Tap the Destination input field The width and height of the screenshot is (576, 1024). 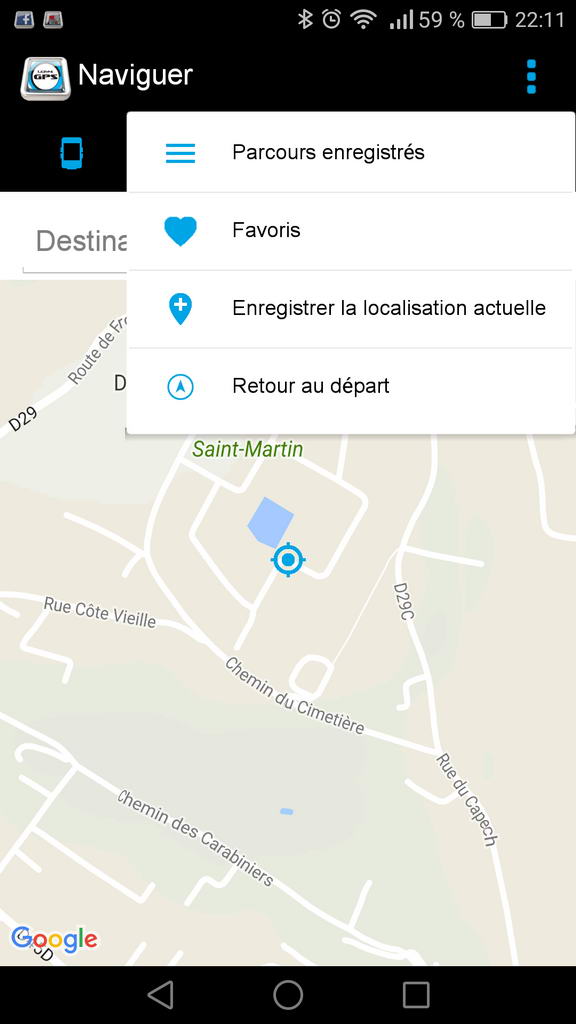75,242
